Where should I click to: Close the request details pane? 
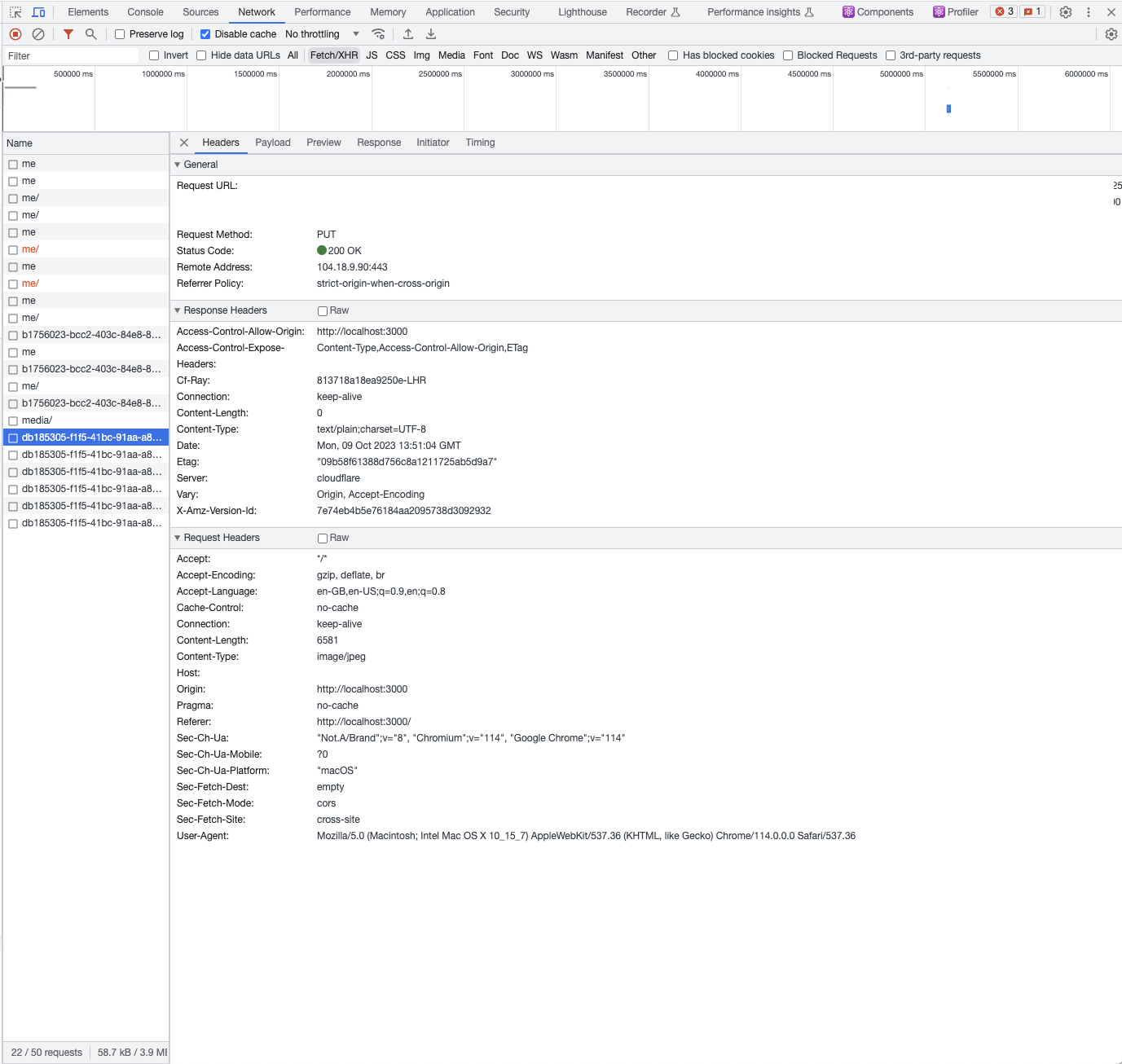click(x=184, y=143)
